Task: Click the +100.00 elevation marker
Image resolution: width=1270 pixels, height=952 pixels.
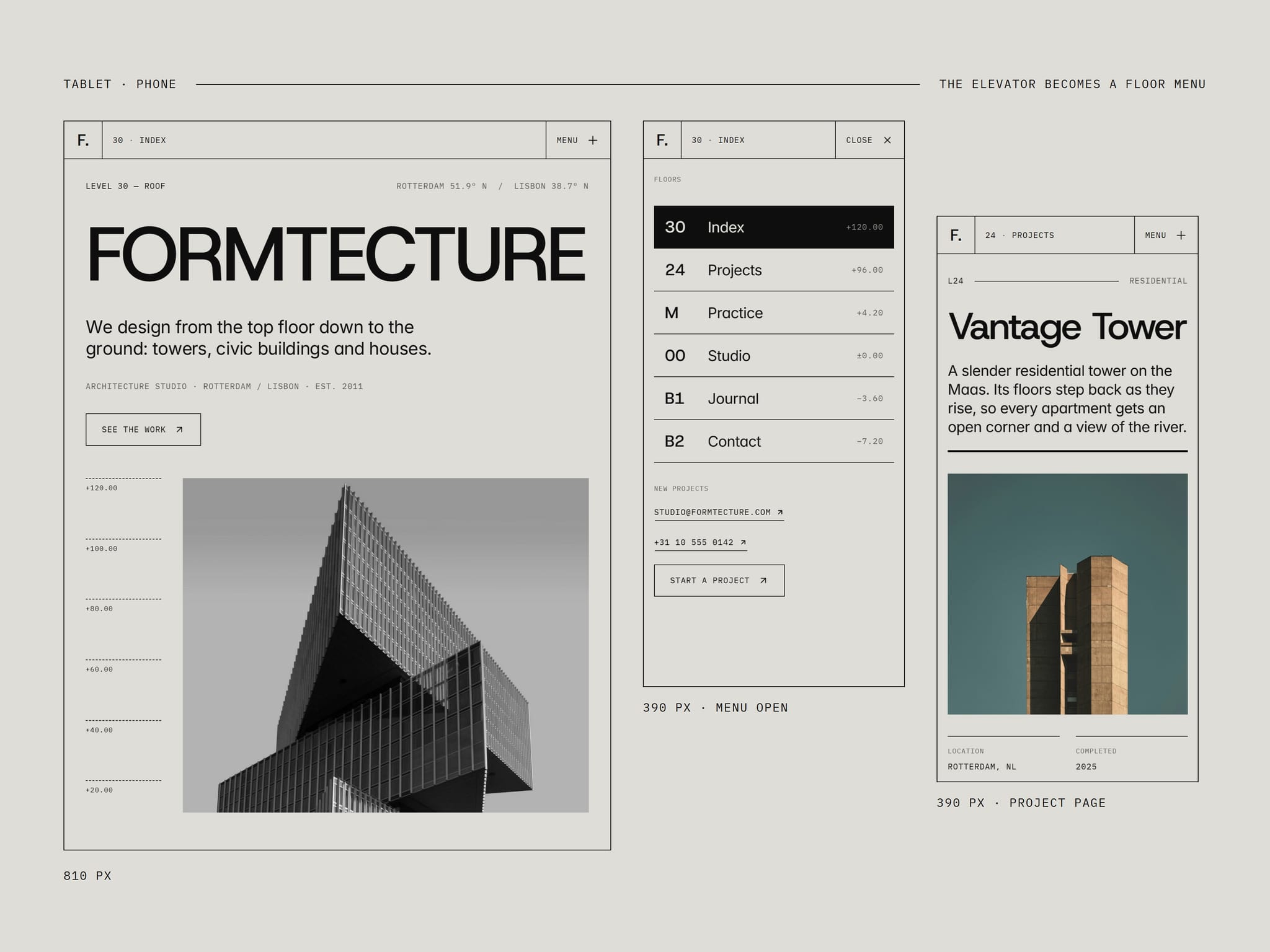Action: click(x=102, y=549)
